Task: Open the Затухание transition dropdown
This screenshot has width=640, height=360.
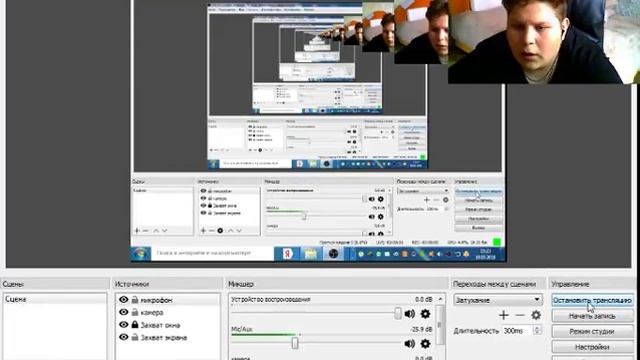Action: pos(498,300)
